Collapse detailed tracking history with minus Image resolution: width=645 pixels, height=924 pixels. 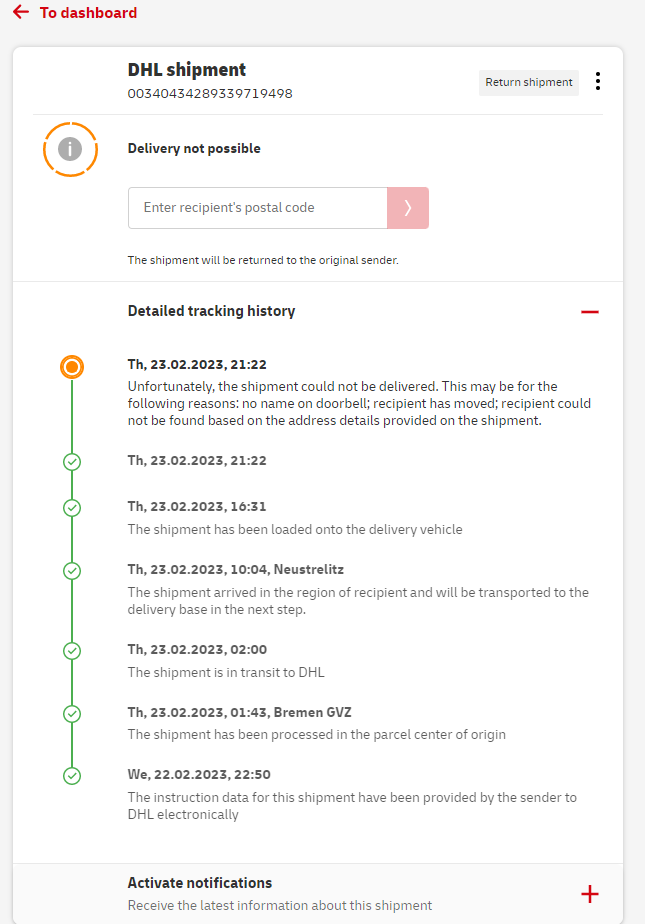click(x=590, y=312)
